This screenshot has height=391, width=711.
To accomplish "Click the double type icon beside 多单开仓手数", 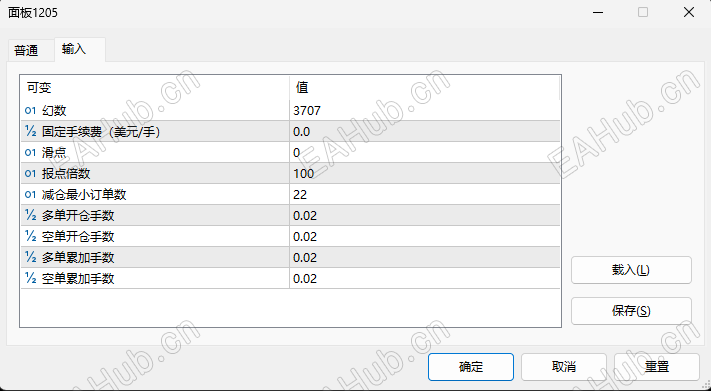I will pyautogui.click(x=30, y=215).
